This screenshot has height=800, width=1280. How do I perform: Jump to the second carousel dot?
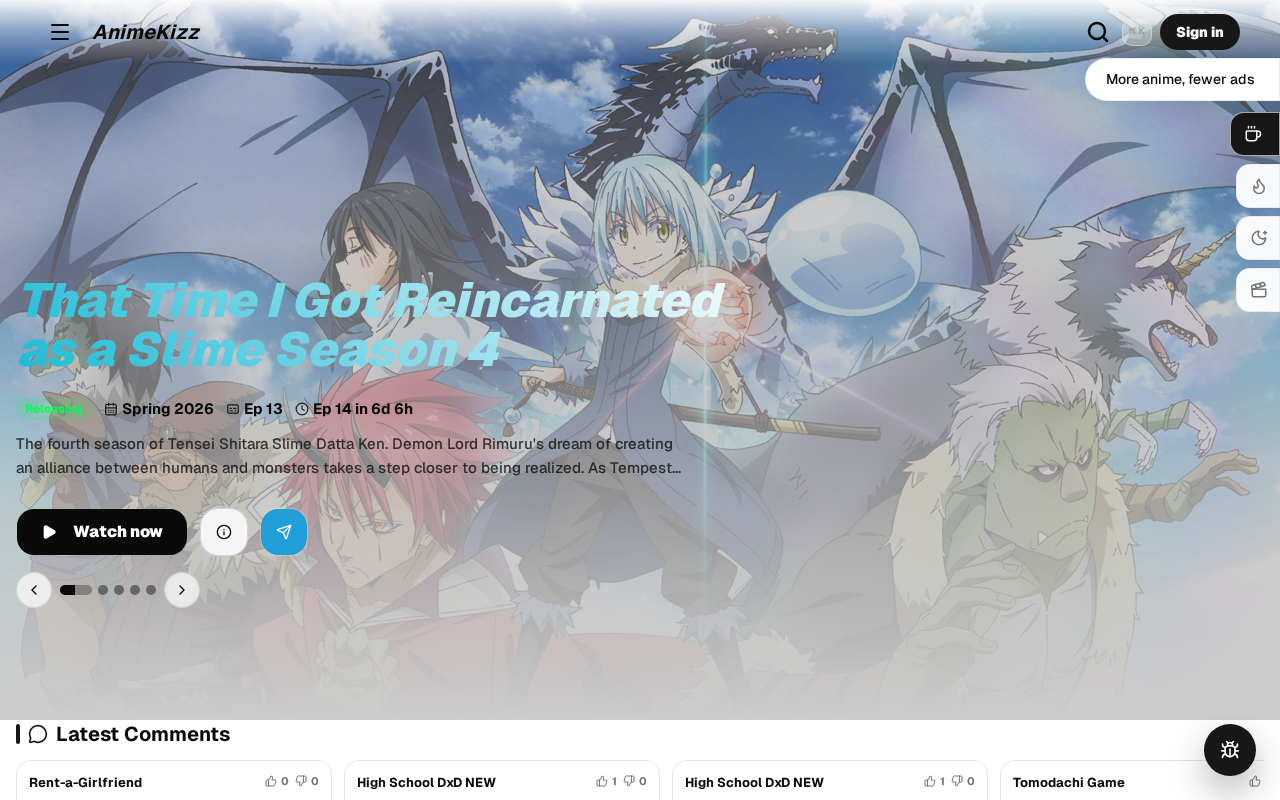click(103, 590)
